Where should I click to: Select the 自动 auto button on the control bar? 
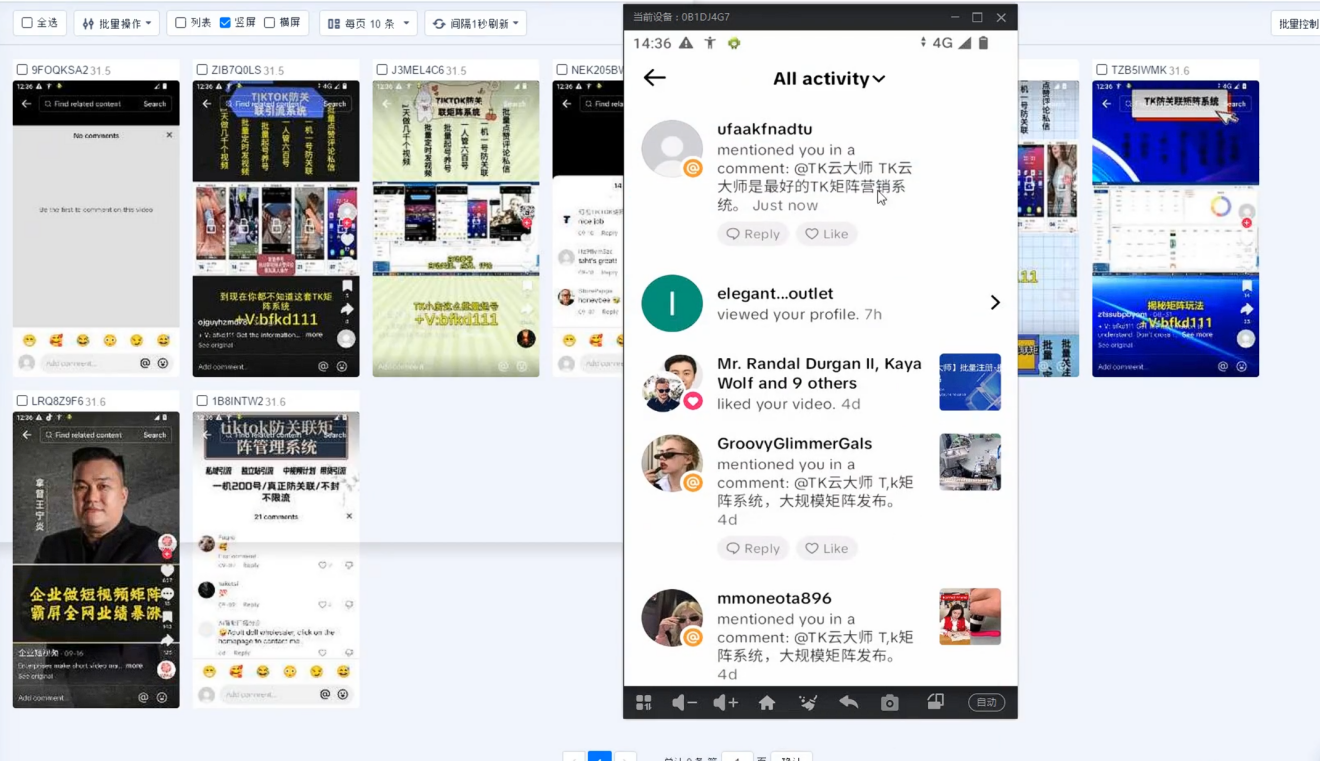click(986, 702)
